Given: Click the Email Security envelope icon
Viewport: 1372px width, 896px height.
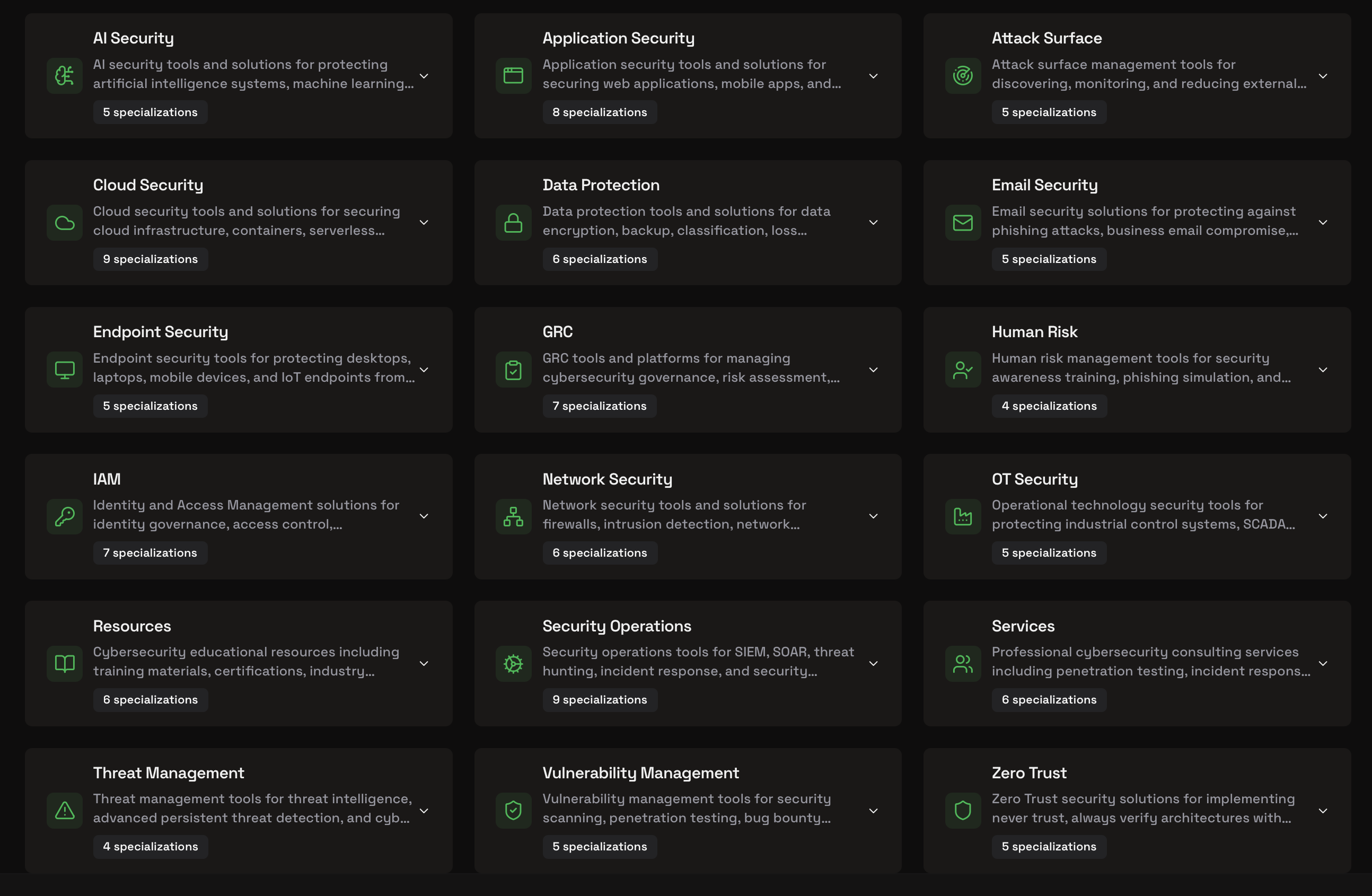Looking at the screenshot, I should click(x=963, y=223).
